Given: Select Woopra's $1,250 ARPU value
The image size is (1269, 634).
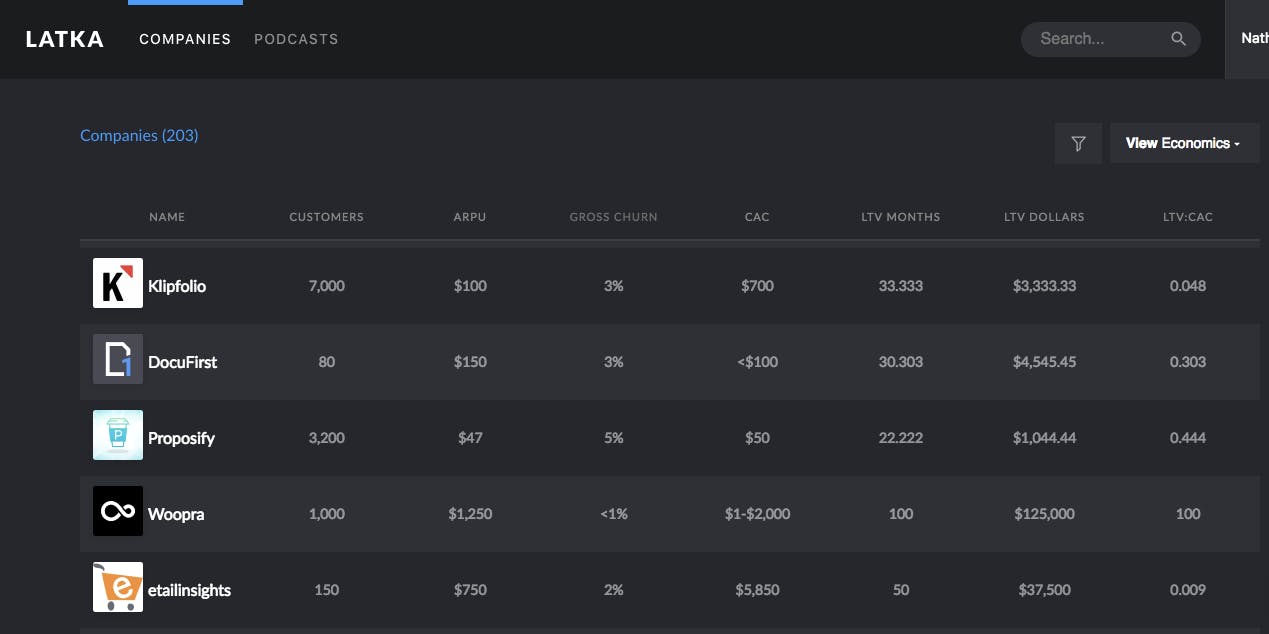Looking at the screenshot, I should click(x=470, y=514).
